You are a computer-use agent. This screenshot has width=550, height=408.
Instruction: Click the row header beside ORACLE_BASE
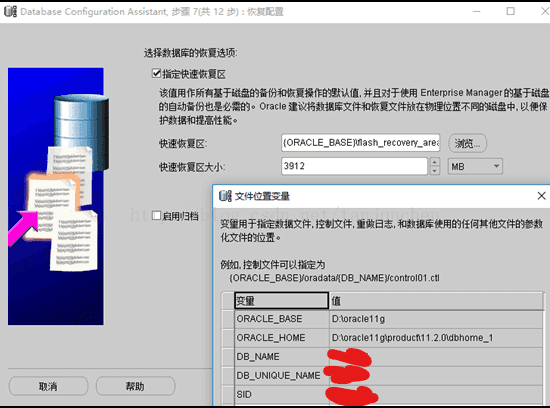pos(228,319)
